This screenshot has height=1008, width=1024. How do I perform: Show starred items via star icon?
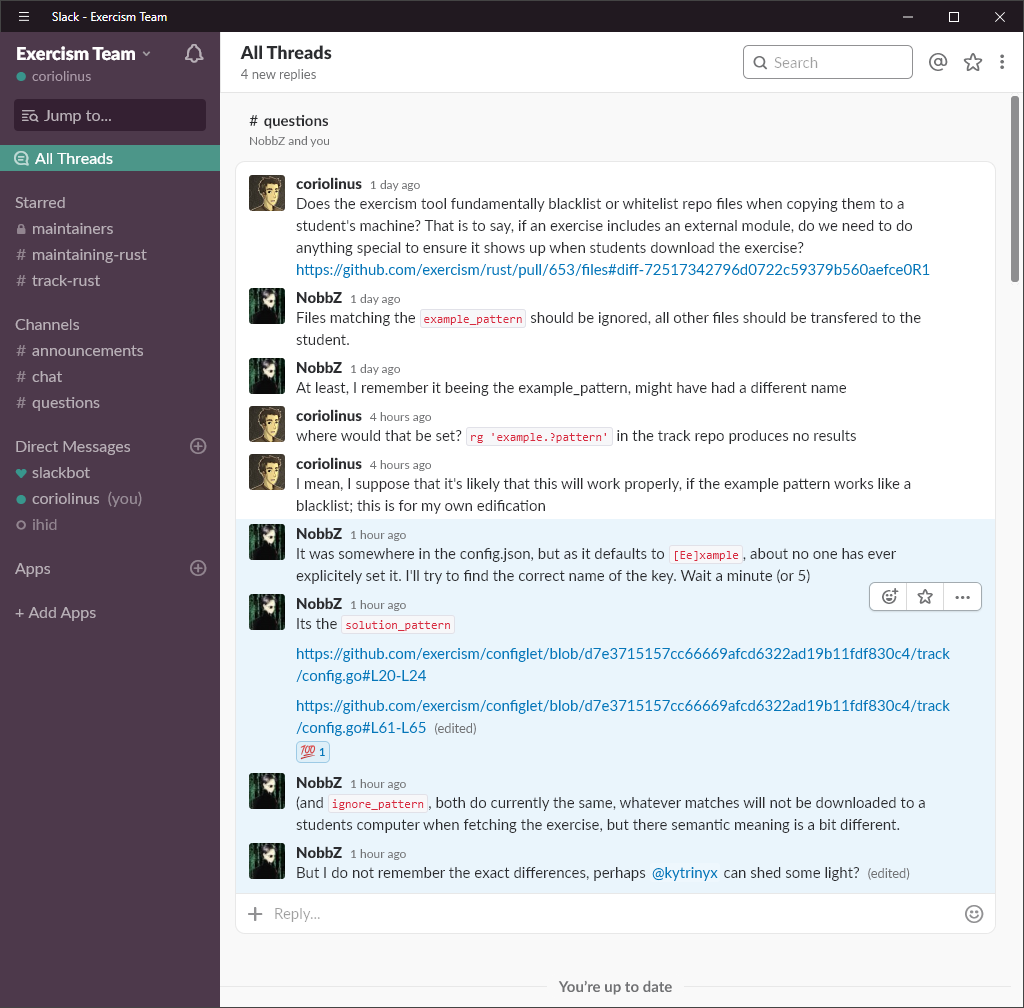tap(972, 62)
